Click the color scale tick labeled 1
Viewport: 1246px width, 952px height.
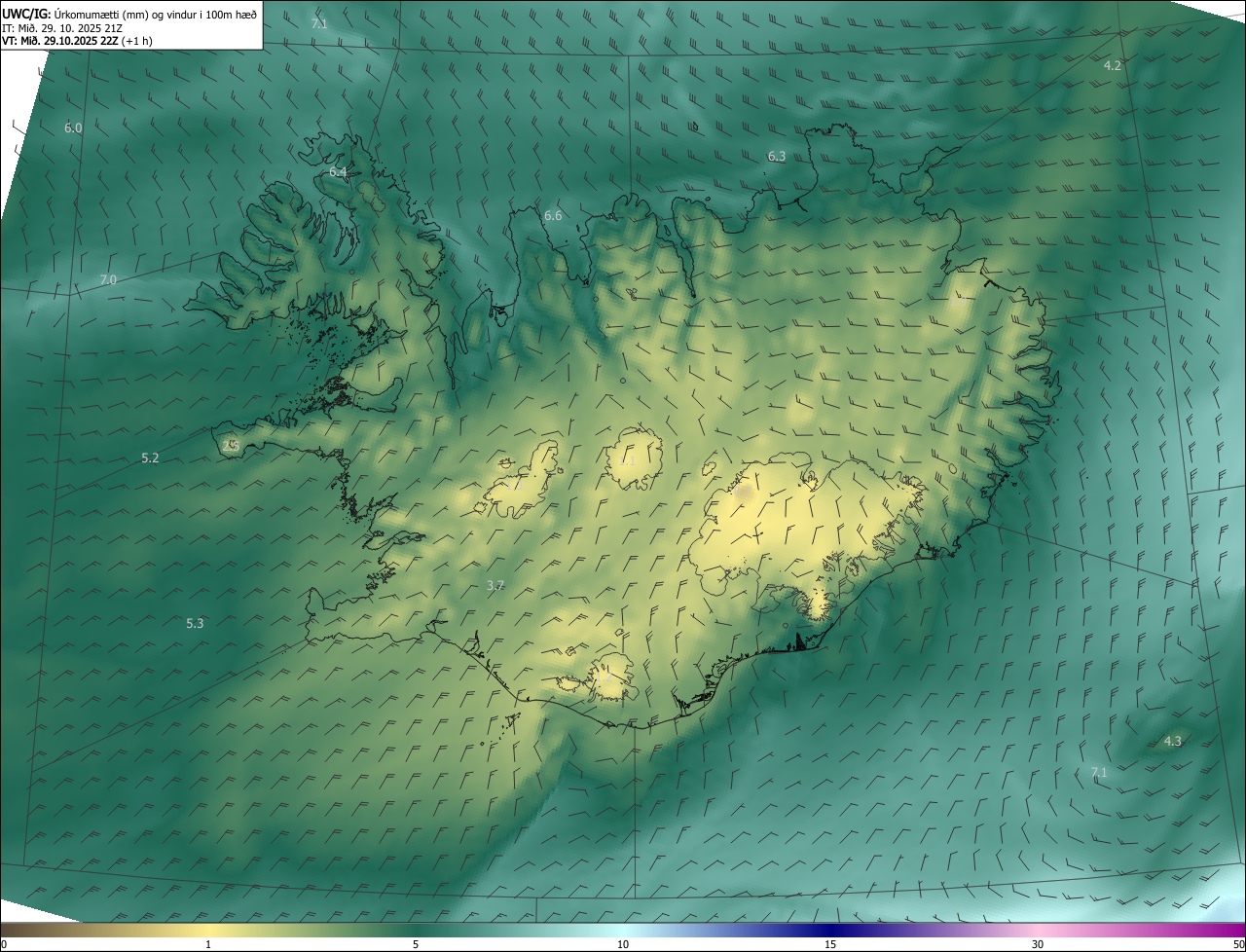208,944
